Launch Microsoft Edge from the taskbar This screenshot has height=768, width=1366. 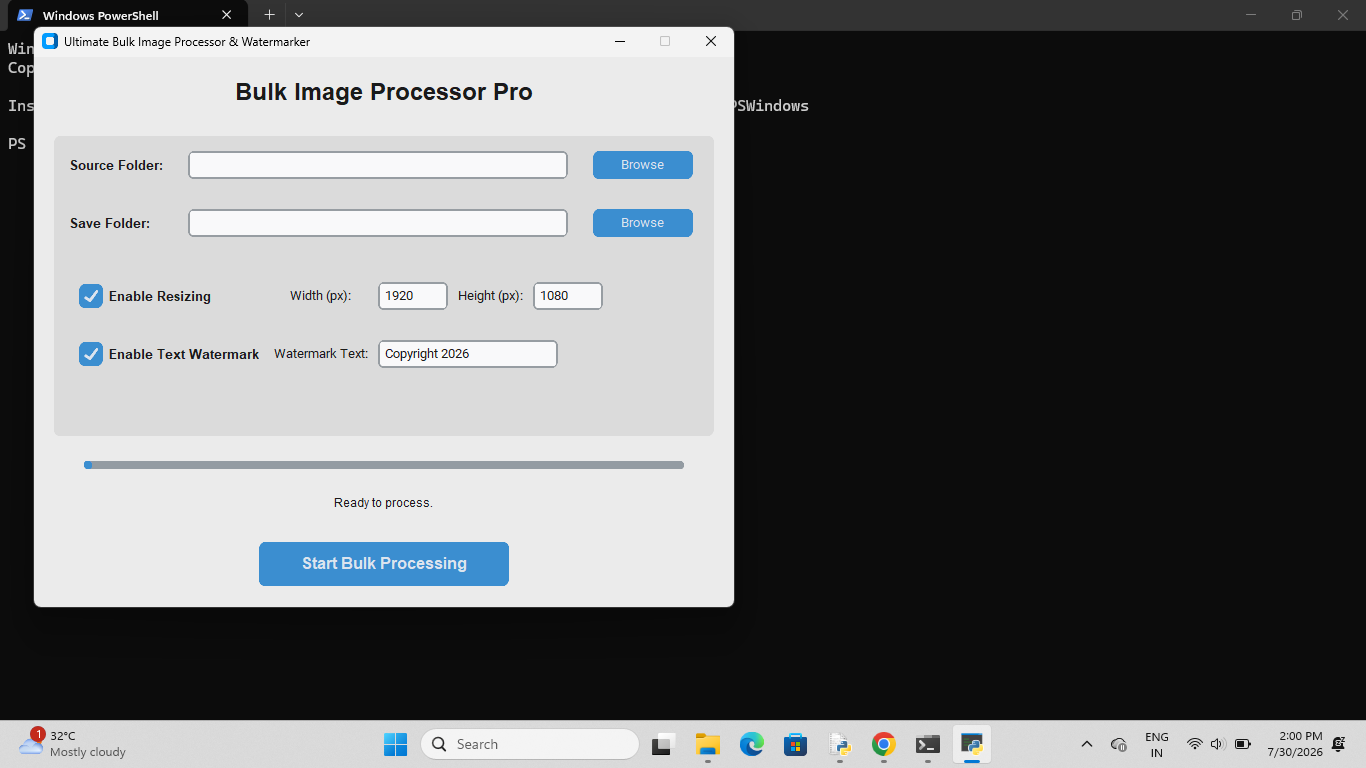pyautogui.click(x=752, y=744)
